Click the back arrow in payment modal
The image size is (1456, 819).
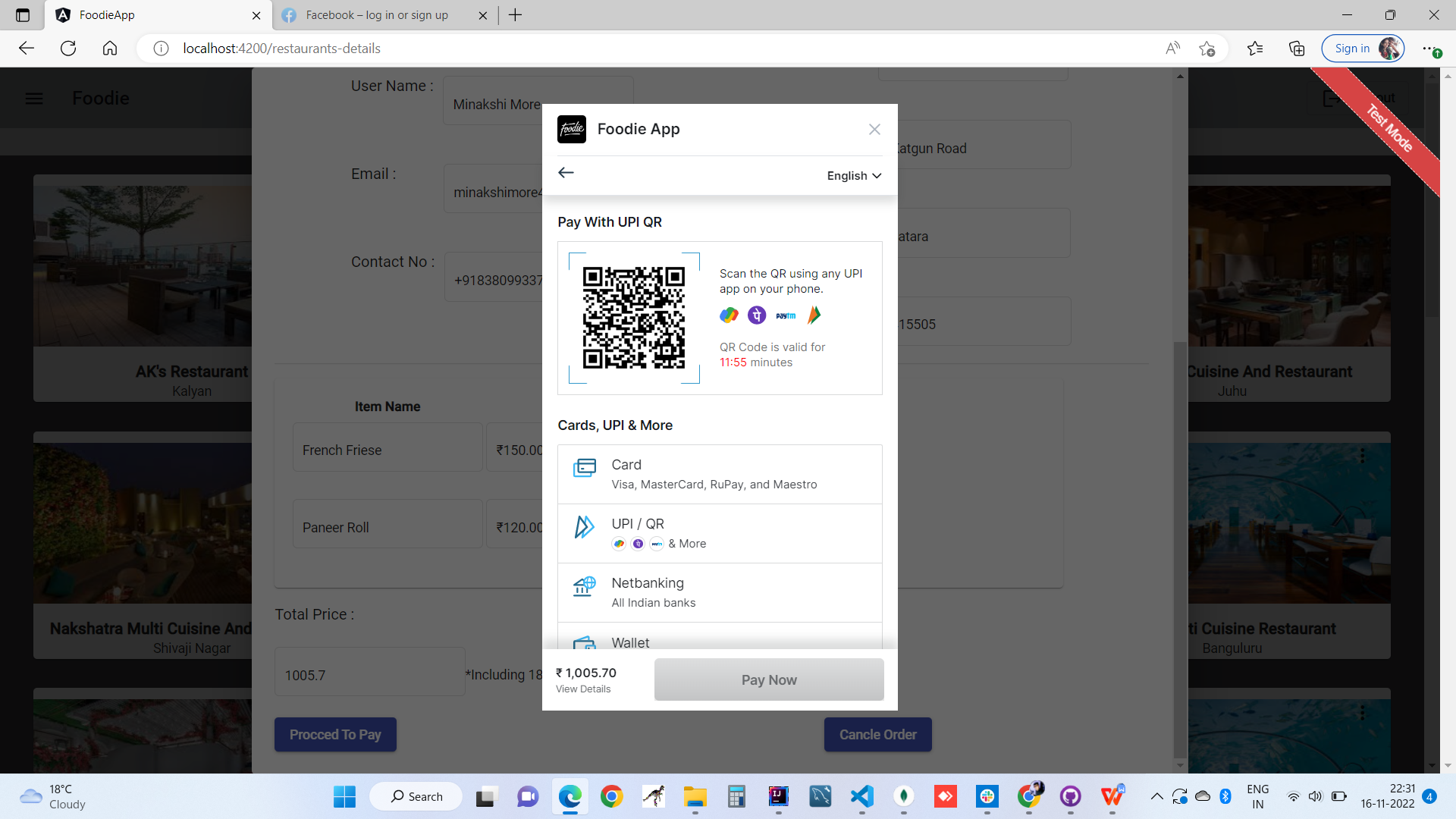pos(566,173)
